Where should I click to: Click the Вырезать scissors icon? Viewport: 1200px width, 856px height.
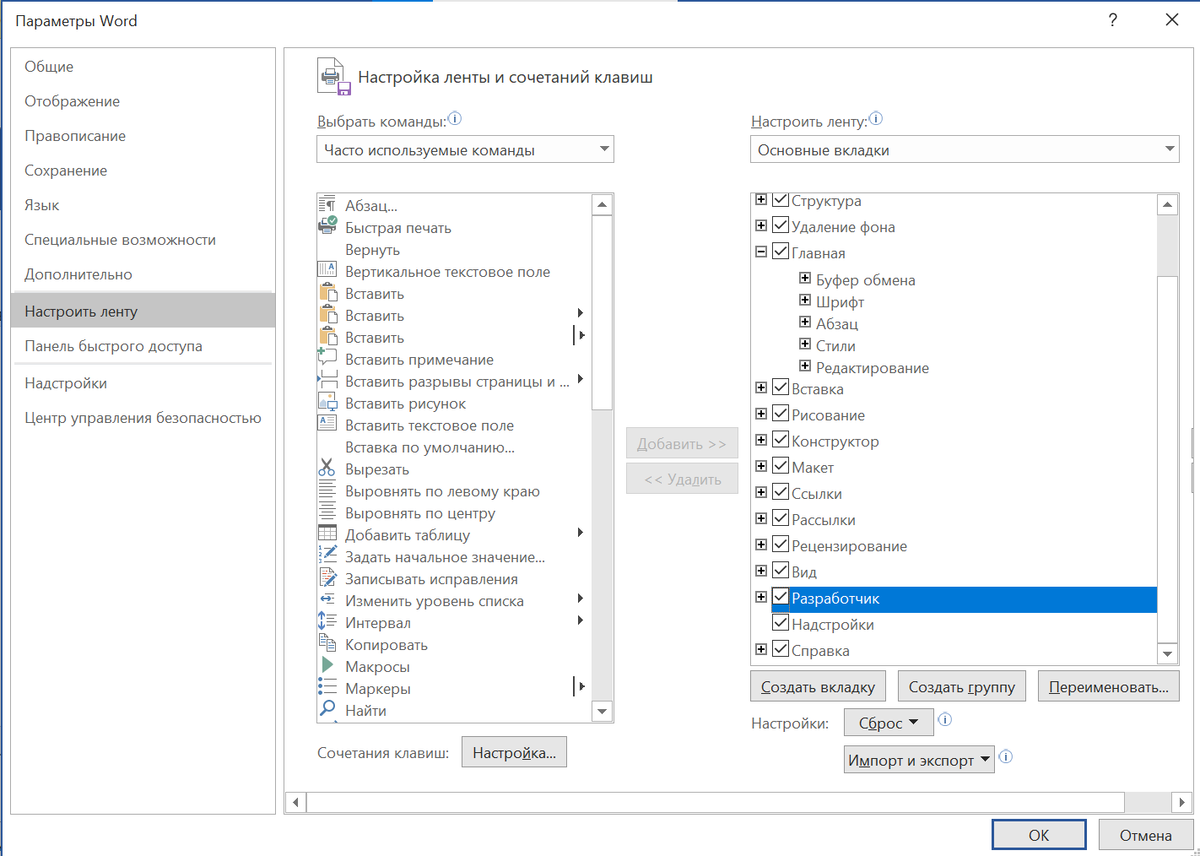[x=327, y=469]
